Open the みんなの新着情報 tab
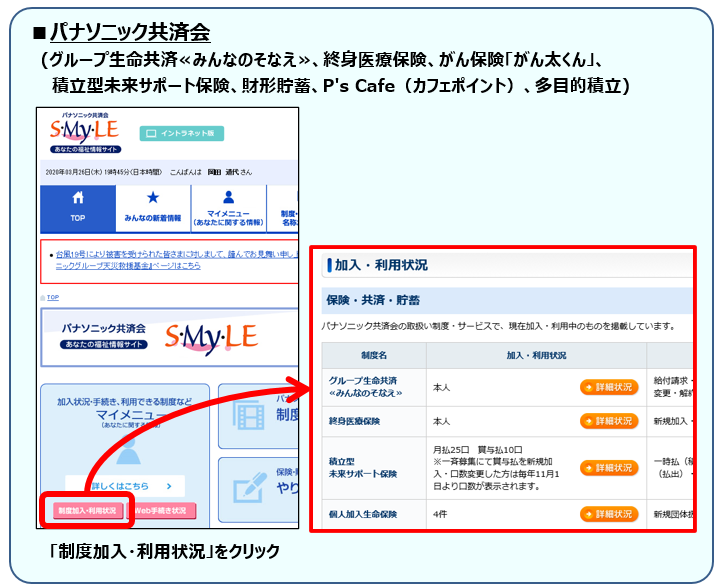 153,209
